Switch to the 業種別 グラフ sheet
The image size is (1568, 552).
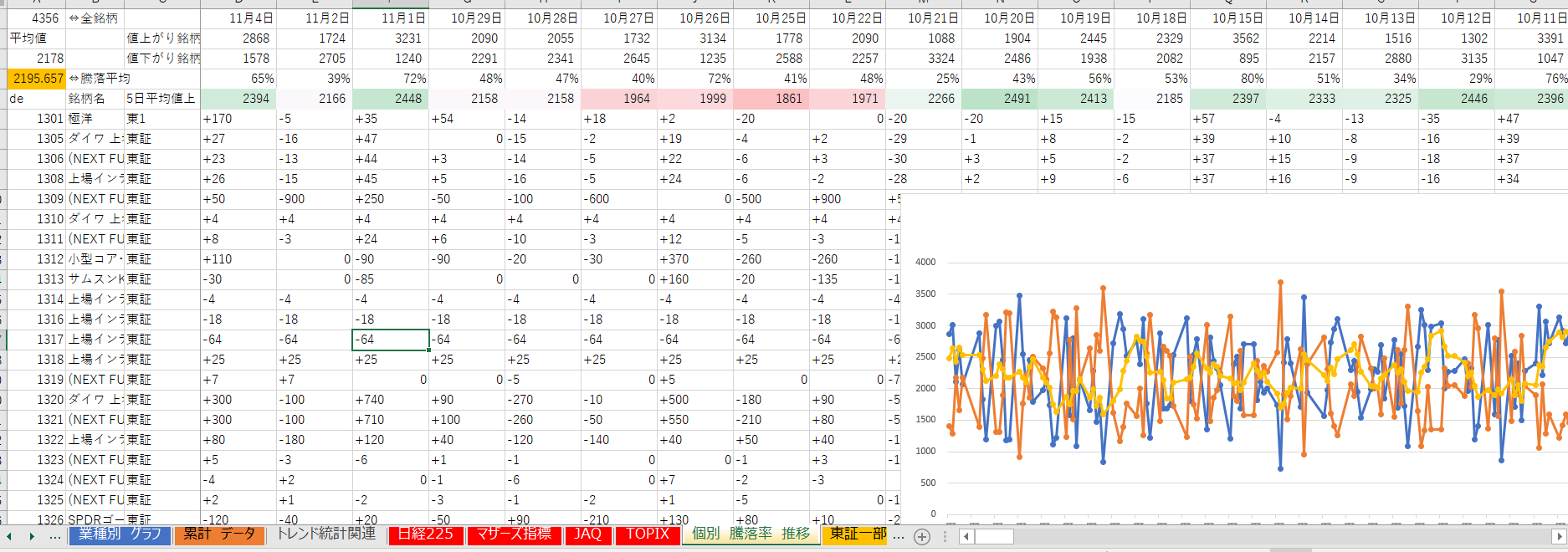120,534
